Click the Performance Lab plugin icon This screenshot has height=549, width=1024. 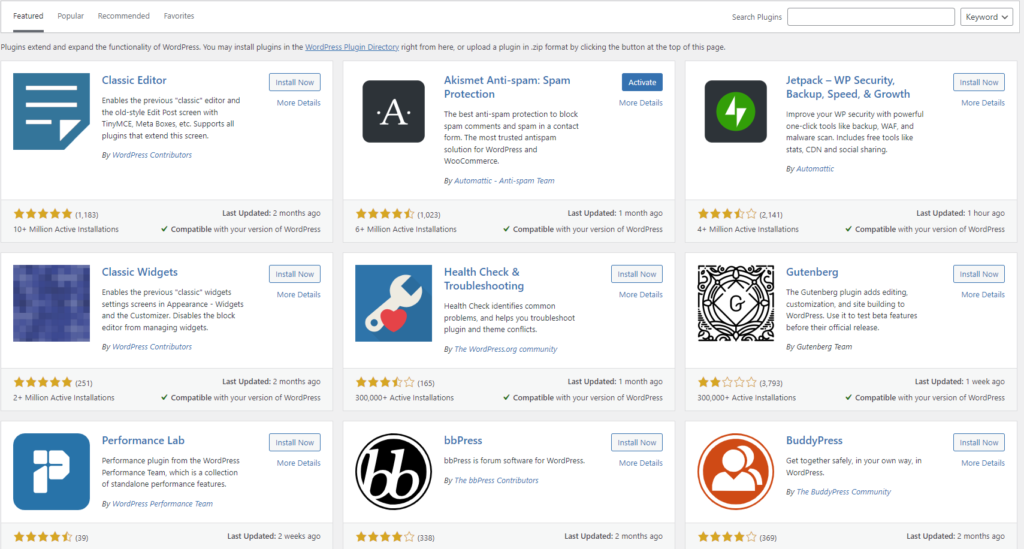tap(52, 471)
